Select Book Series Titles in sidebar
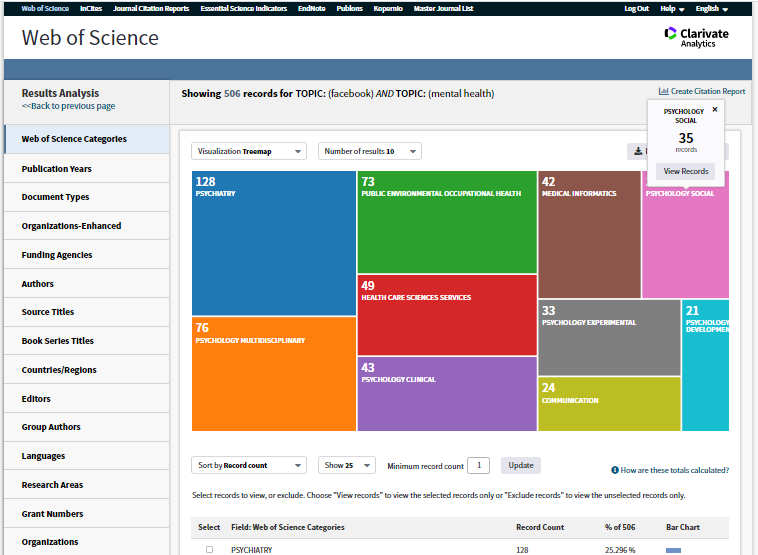Screen dimensions: 758x555 point(87,341)
